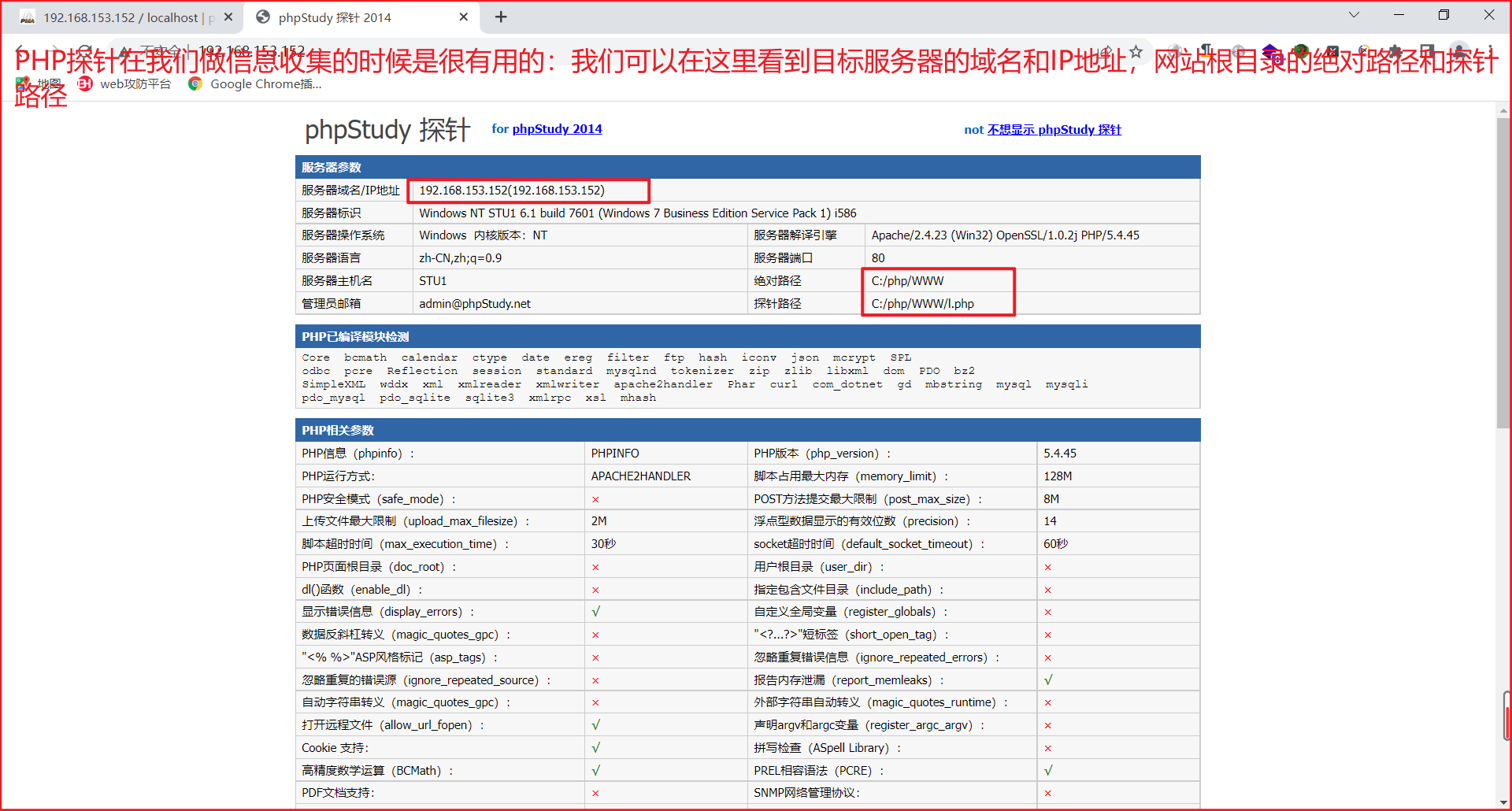
Task: Click the APACHE2HANDLER run mode value
Action: coord(640,476)
